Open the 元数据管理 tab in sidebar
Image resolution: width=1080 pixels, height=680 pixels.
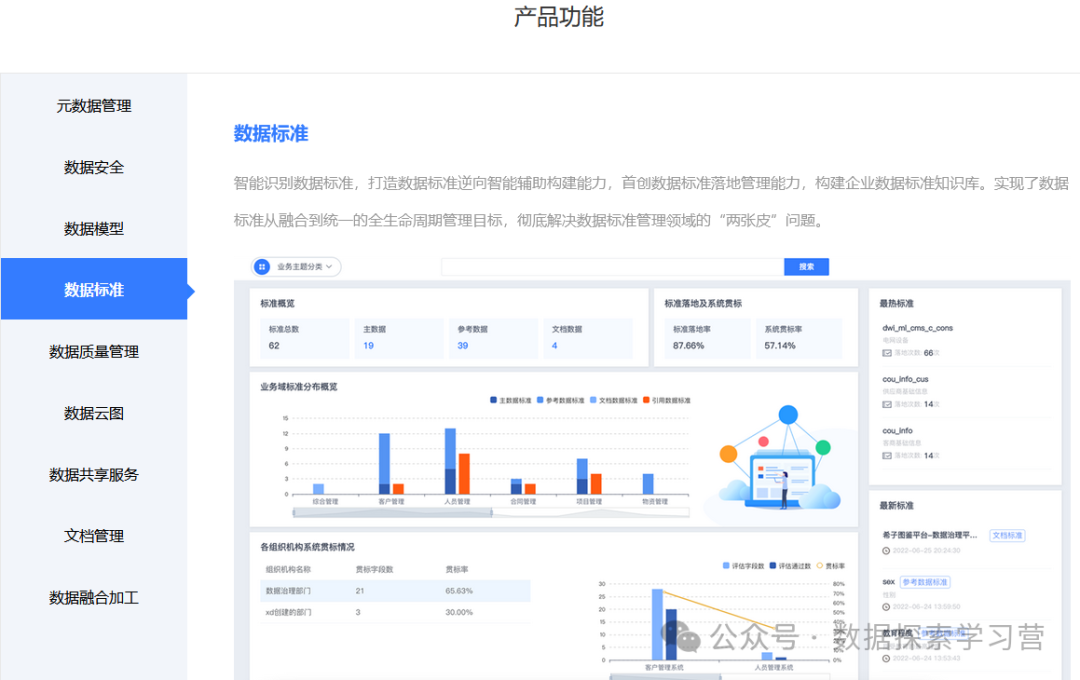point(94,106)
